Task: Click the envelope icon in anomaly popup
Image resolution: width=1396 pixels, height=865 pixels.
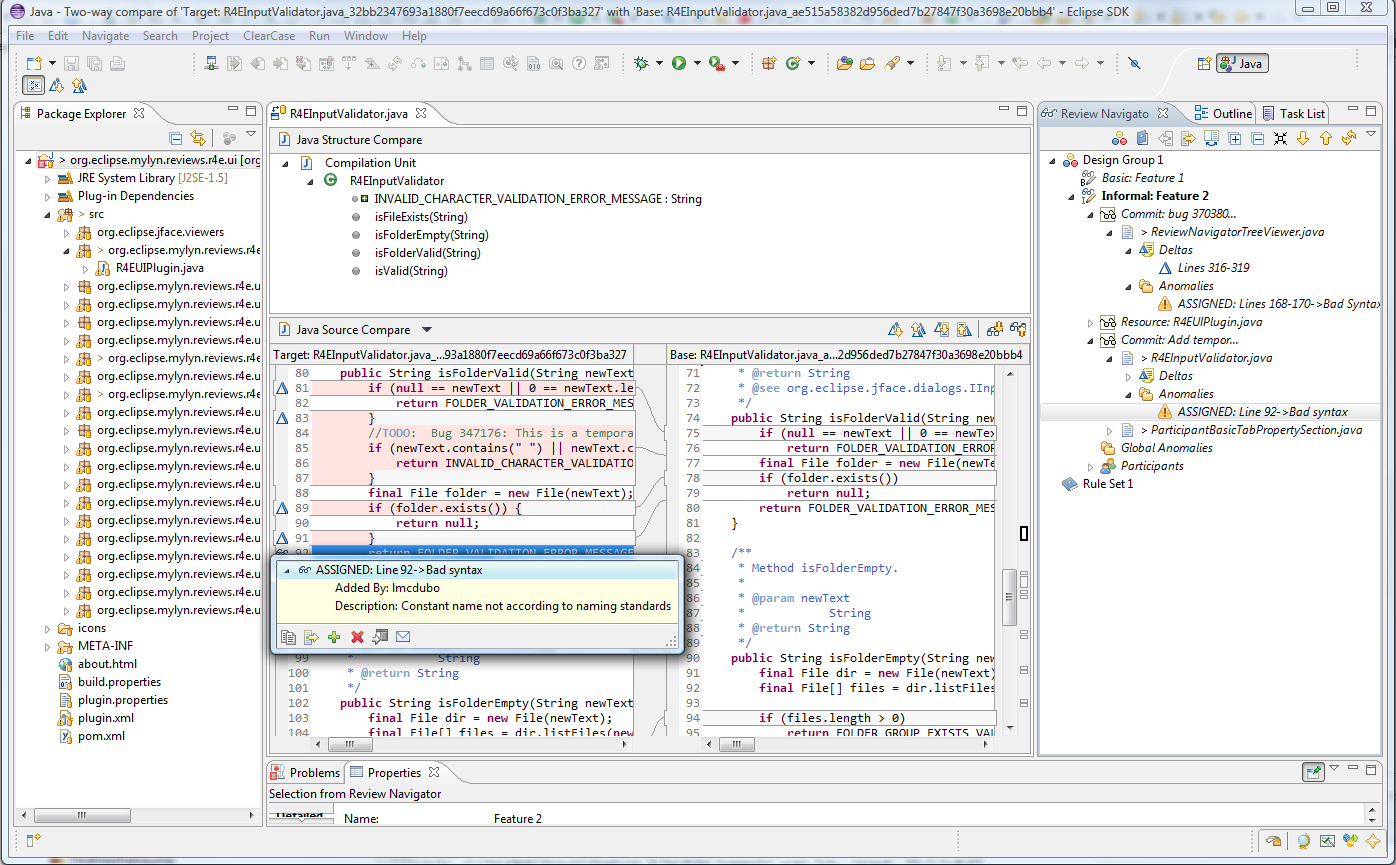Action: (x=403, y=637)
